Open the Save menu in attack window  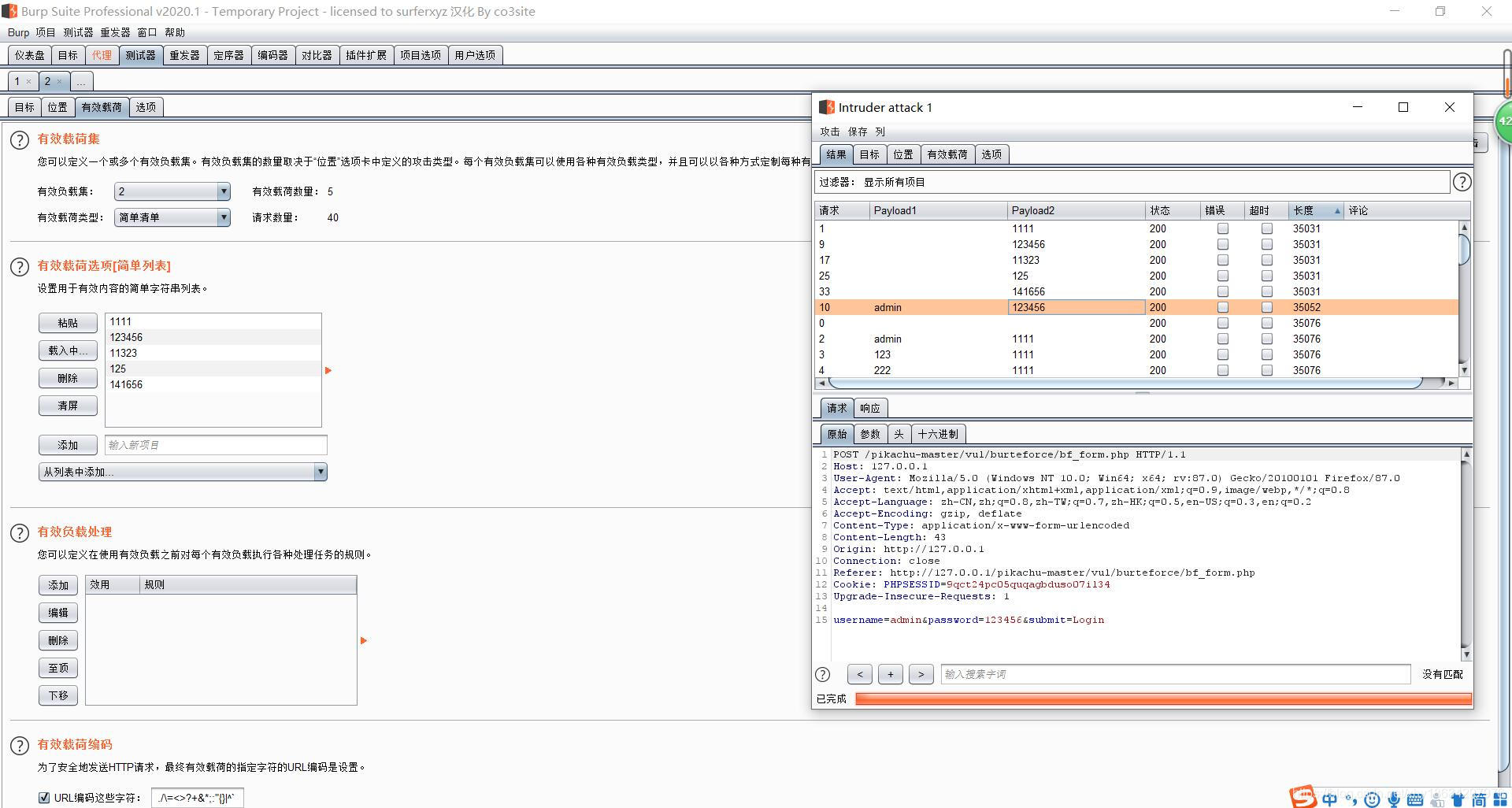858,132
